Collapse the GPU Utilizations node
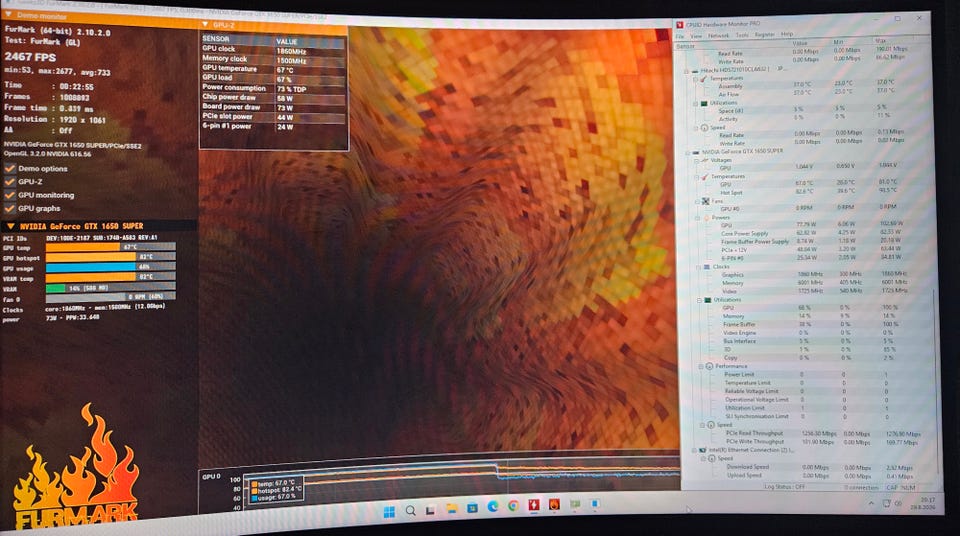 pos(700,300)
